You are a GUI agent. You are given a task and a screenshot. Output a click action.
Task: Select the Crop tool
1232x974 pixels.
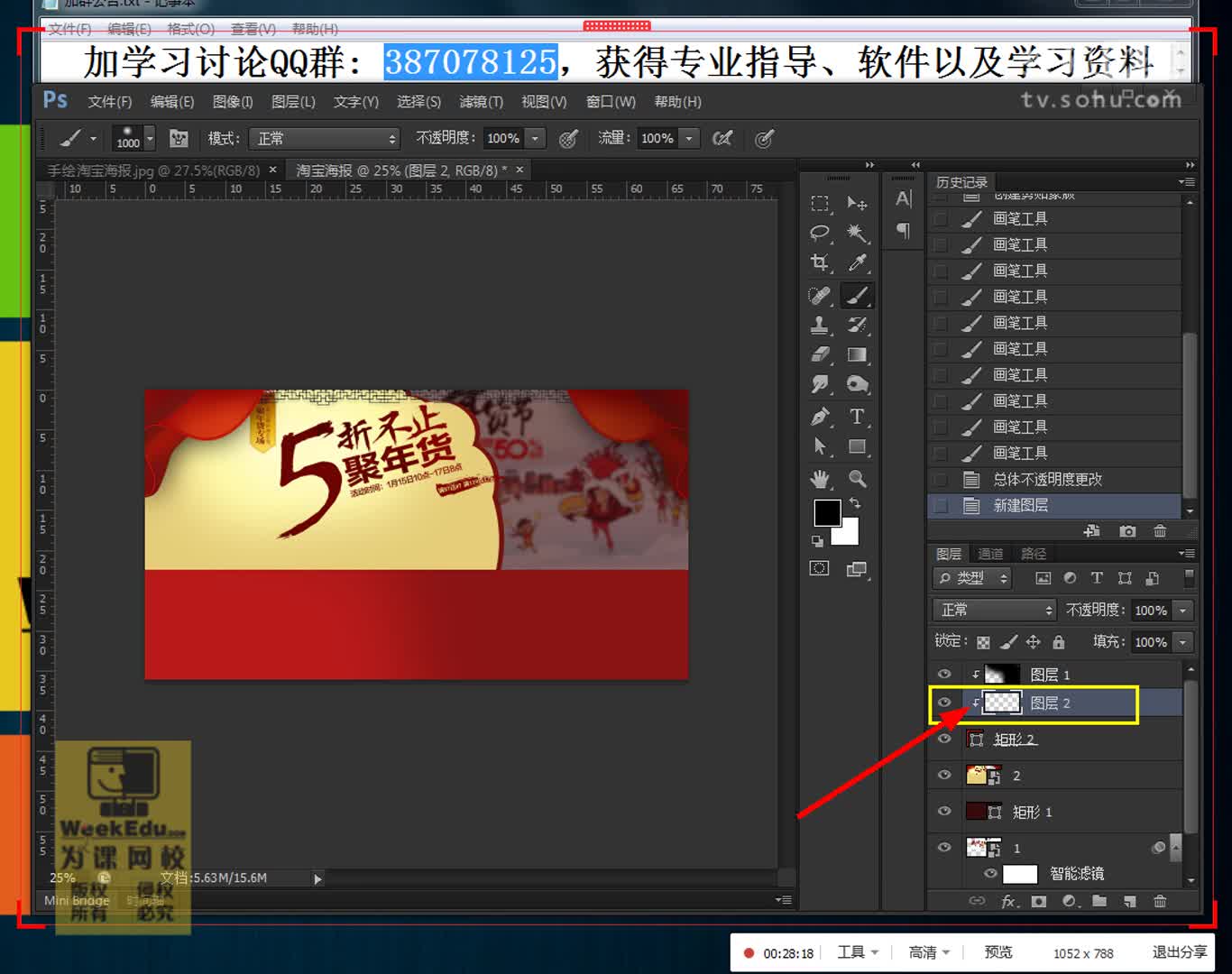tap(820, 263)
